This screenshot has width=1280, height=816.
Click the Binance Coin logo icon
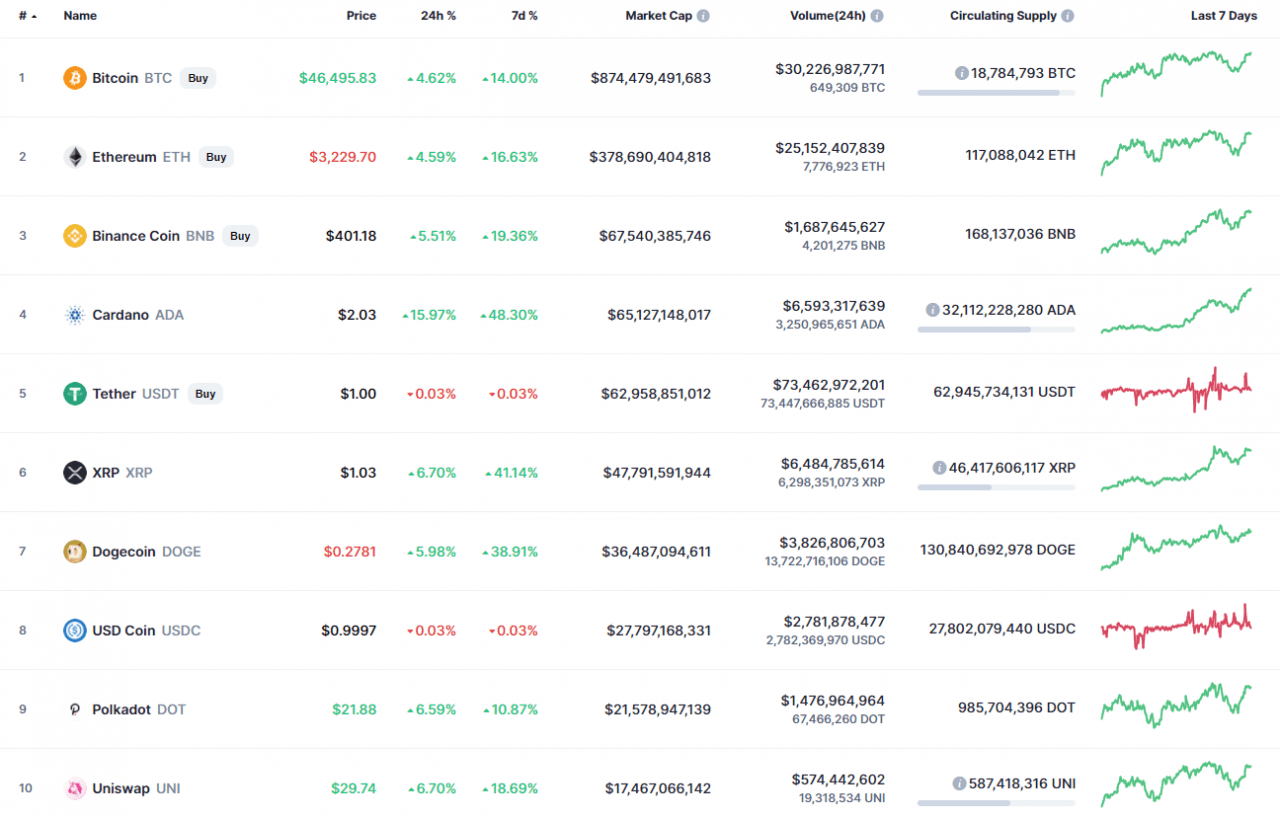75,236
